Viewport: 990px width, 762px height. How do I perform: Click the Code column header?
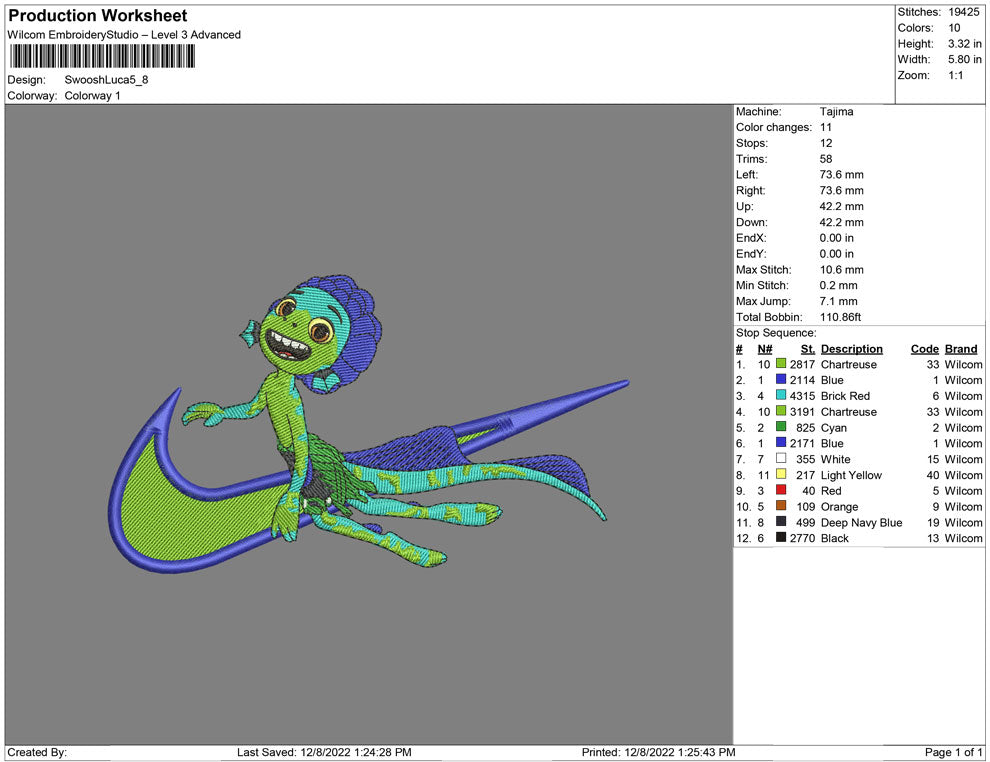pyautogui.click(x=924, y=349)
